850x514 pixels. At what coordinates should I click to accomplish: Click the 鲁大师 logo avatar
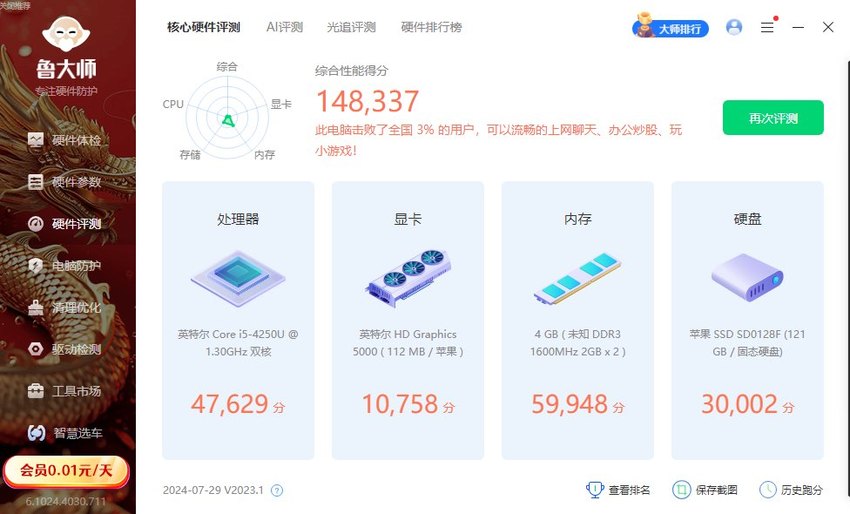[66, 34]
